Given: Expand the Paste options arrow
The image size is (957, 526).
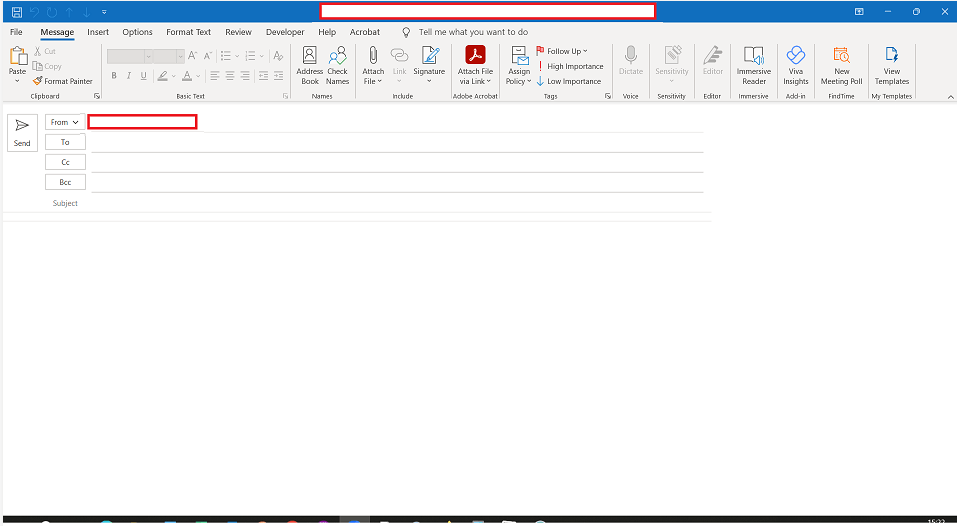Looking at the screenshot, I should click(x=18, y=81).
